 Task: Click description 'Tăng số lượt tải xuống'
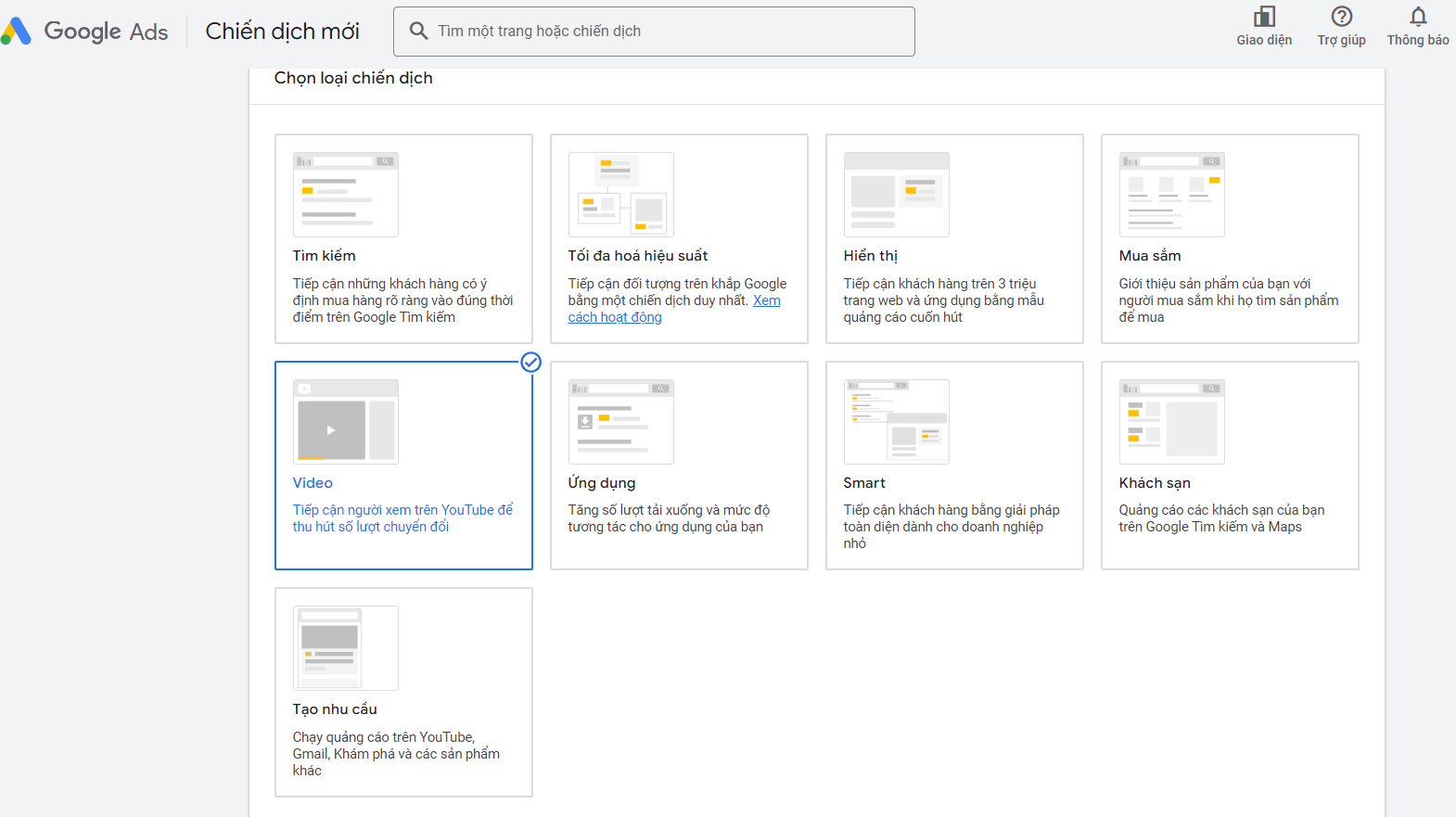[x=670, y=518]
